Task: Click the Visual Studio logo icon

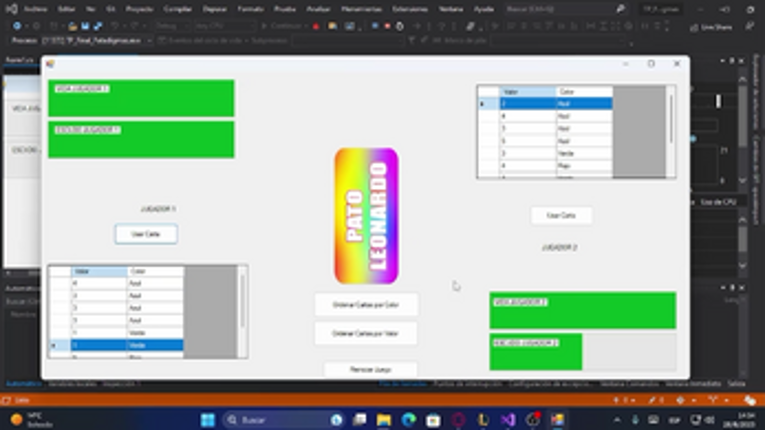Action: 11,9
